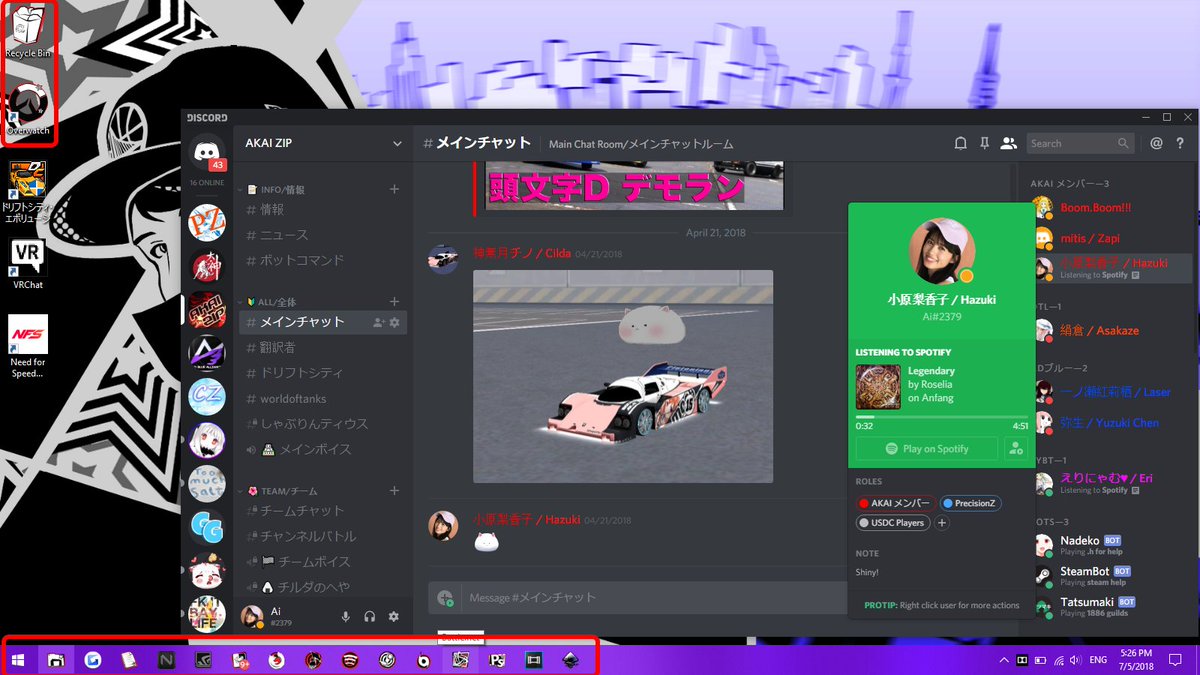Image resolution: width=1200 pixels, height=675 pixels.
Task: Open the GG server icon
Action: click(x=207, y=527)
